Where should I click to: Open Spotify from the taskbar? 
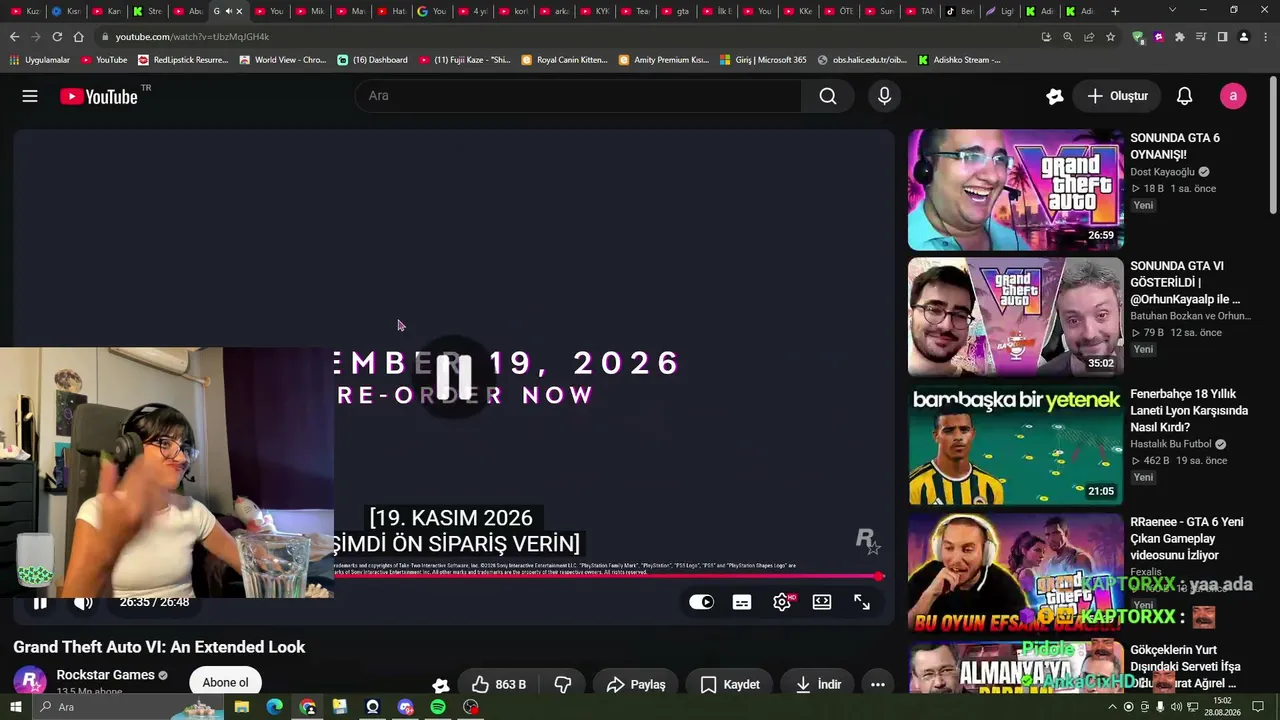pyautogui.click(x=438, y=707)
